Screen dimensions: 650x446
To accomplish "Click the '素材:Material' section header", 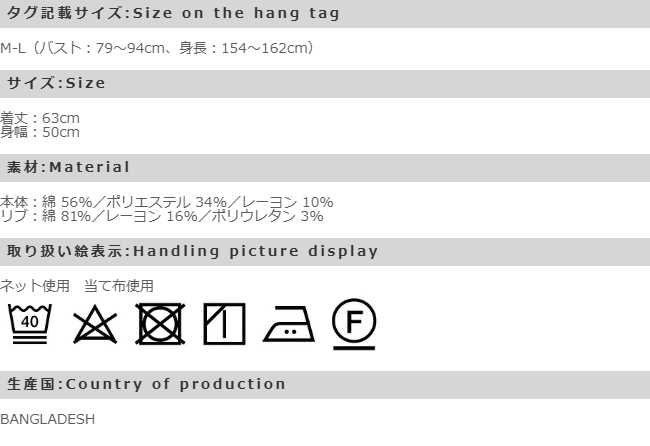I will pos(69,167).
